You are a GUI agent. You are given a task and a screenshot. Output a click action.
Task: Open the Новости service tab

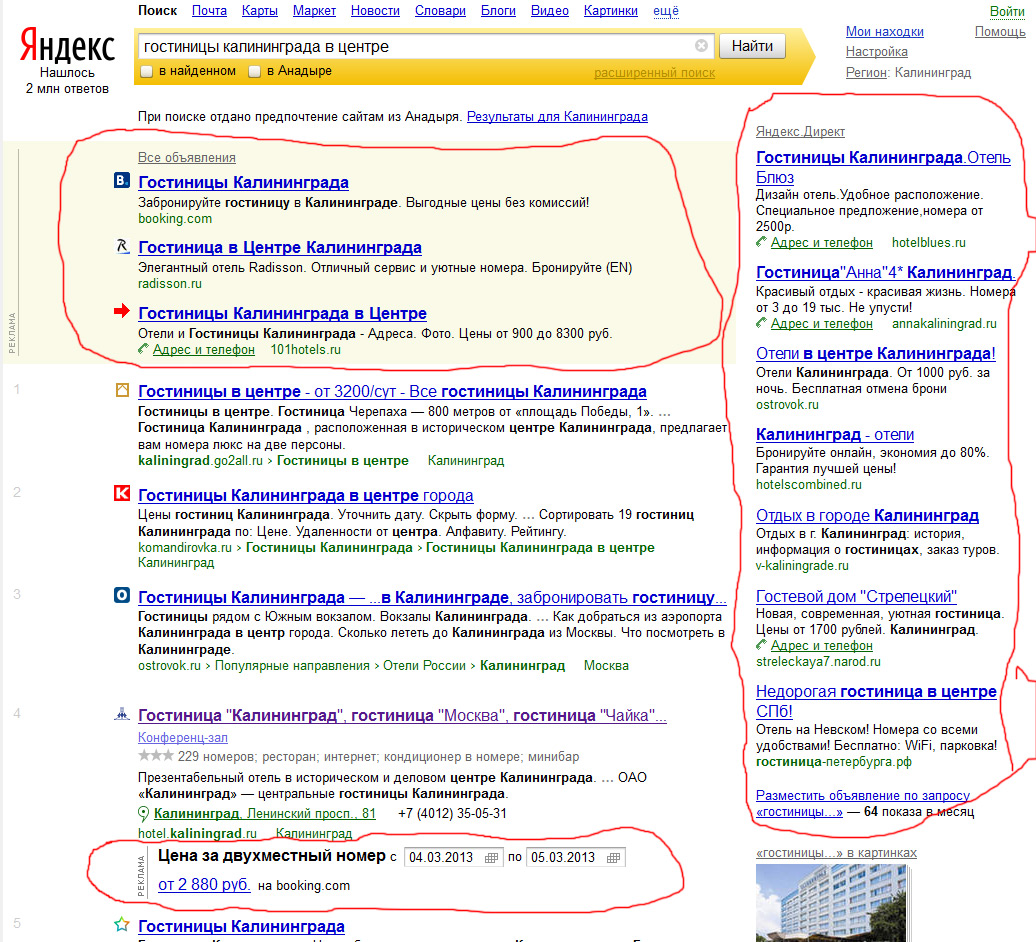click(x=375, y=11)
